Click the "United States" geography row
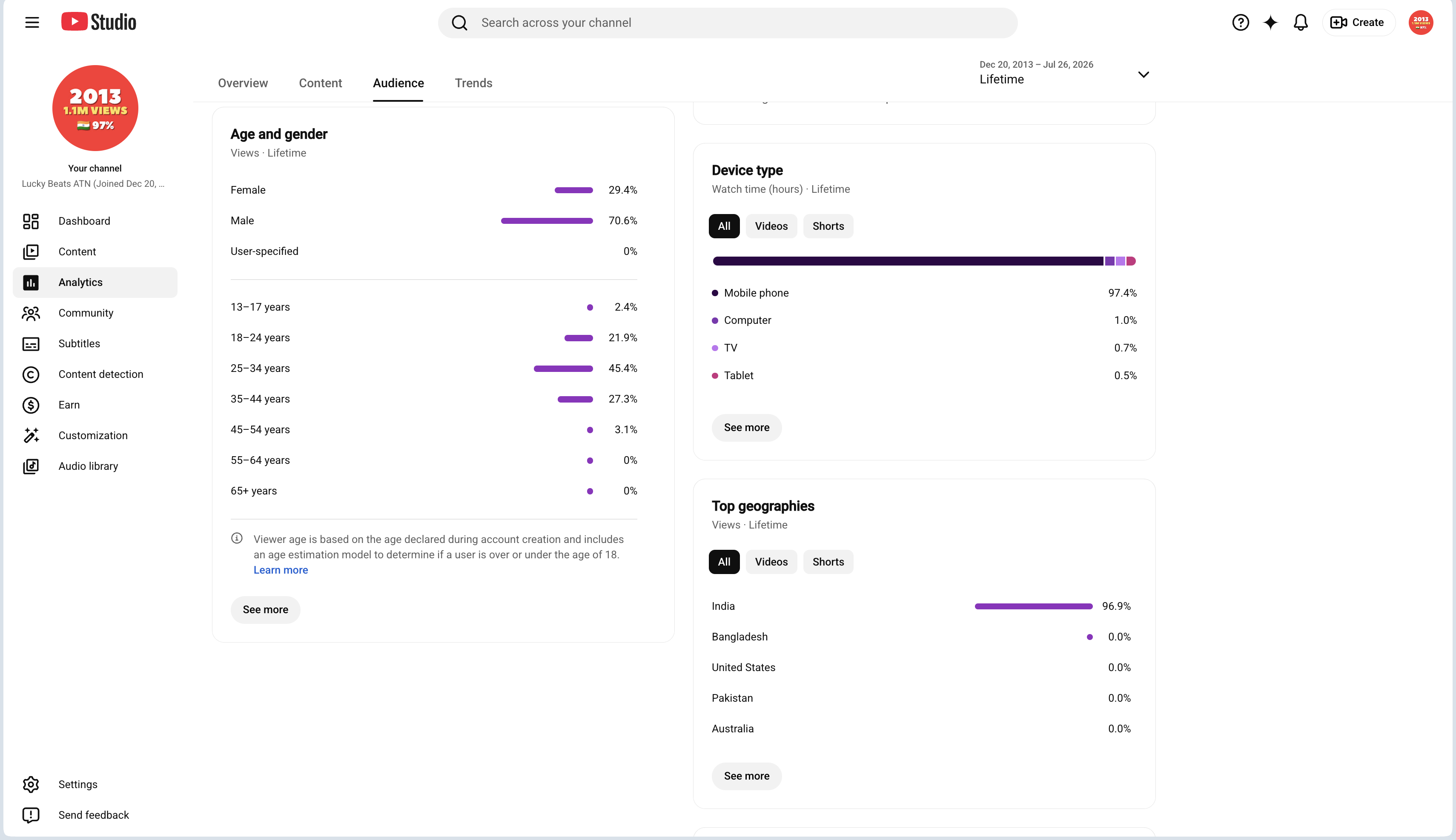1456x840 pixels. (921, 668)
